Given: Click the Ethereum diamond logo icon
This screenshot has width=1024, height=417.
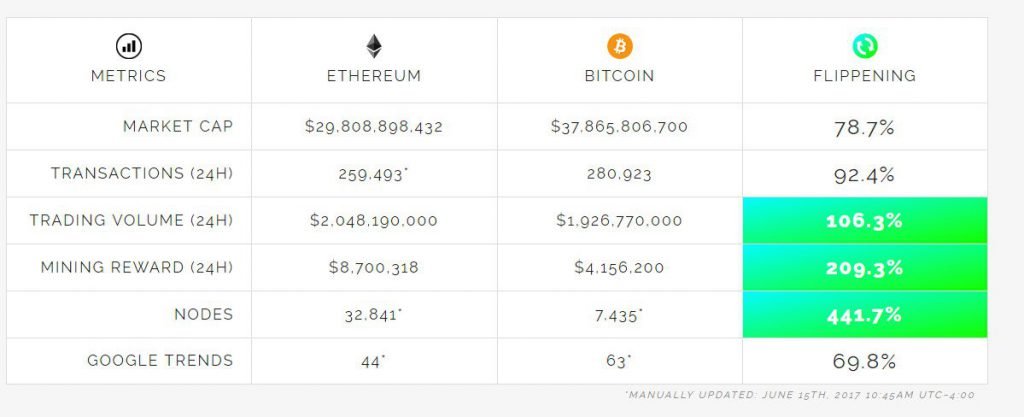Looking at the screenshot, I should pyautogui.click(x=374, y=46).
